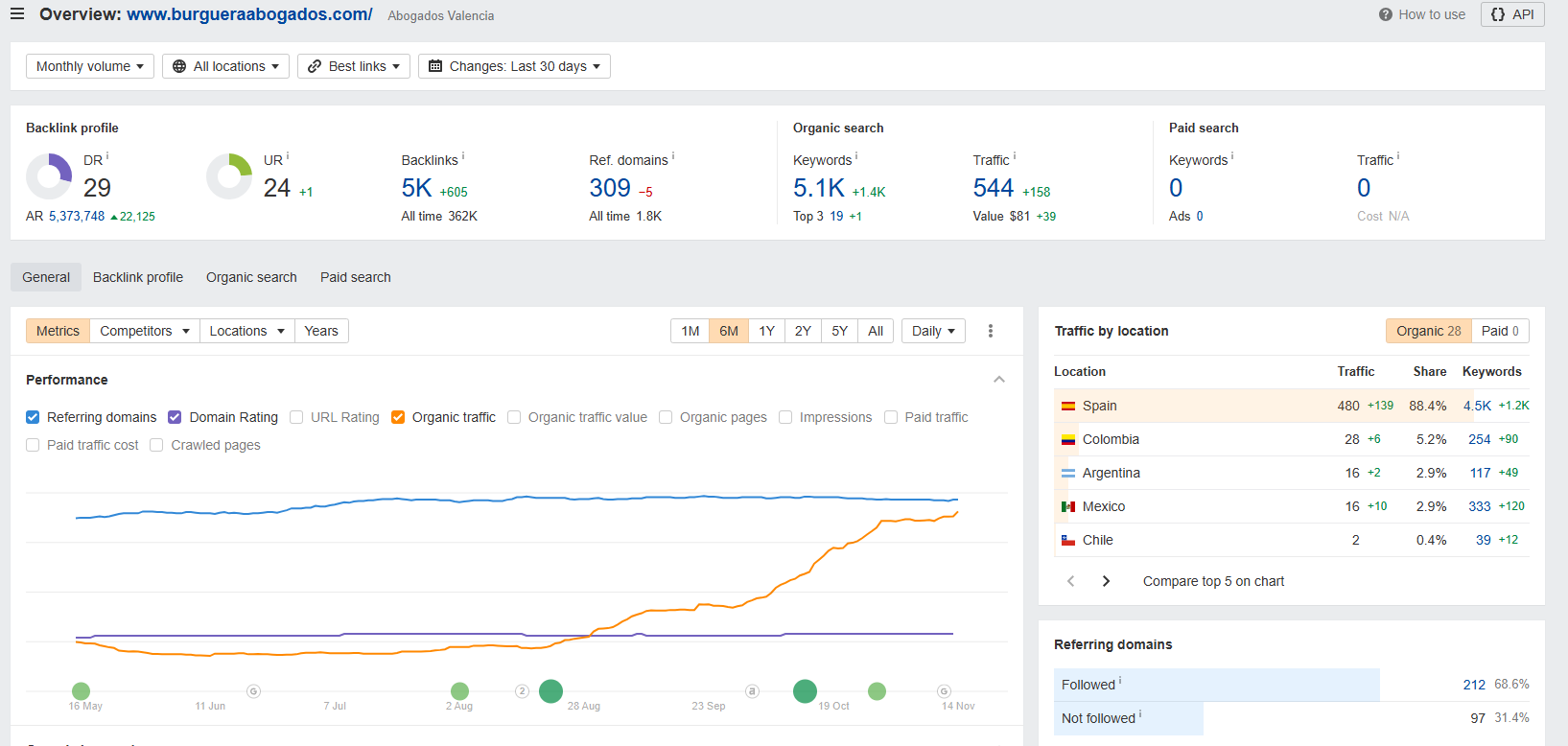Select the All time range
This screenshot has width=1568, height=746.
click(x=876, y=331)
